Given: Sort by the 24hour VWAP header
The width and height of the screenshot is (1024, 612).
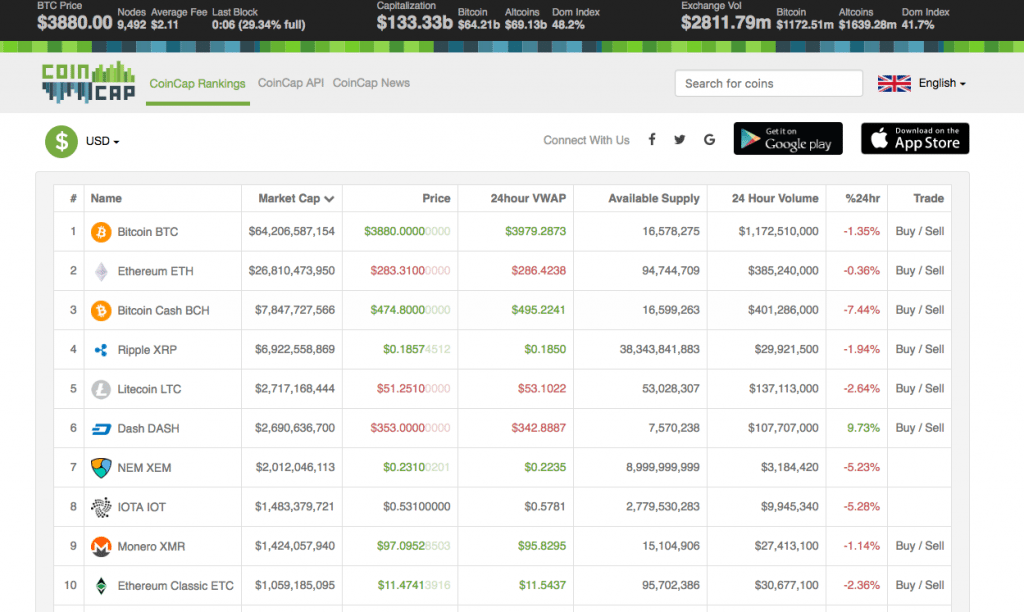Looking at the screenshot, I should pos(528,199).
